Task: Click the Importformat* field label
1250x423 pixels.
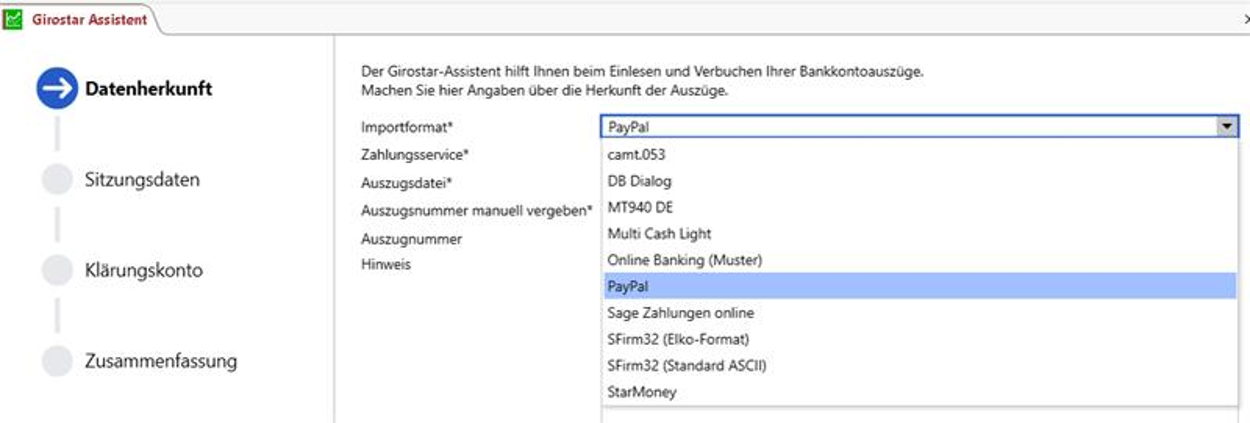Action: [x=407, y=127]
